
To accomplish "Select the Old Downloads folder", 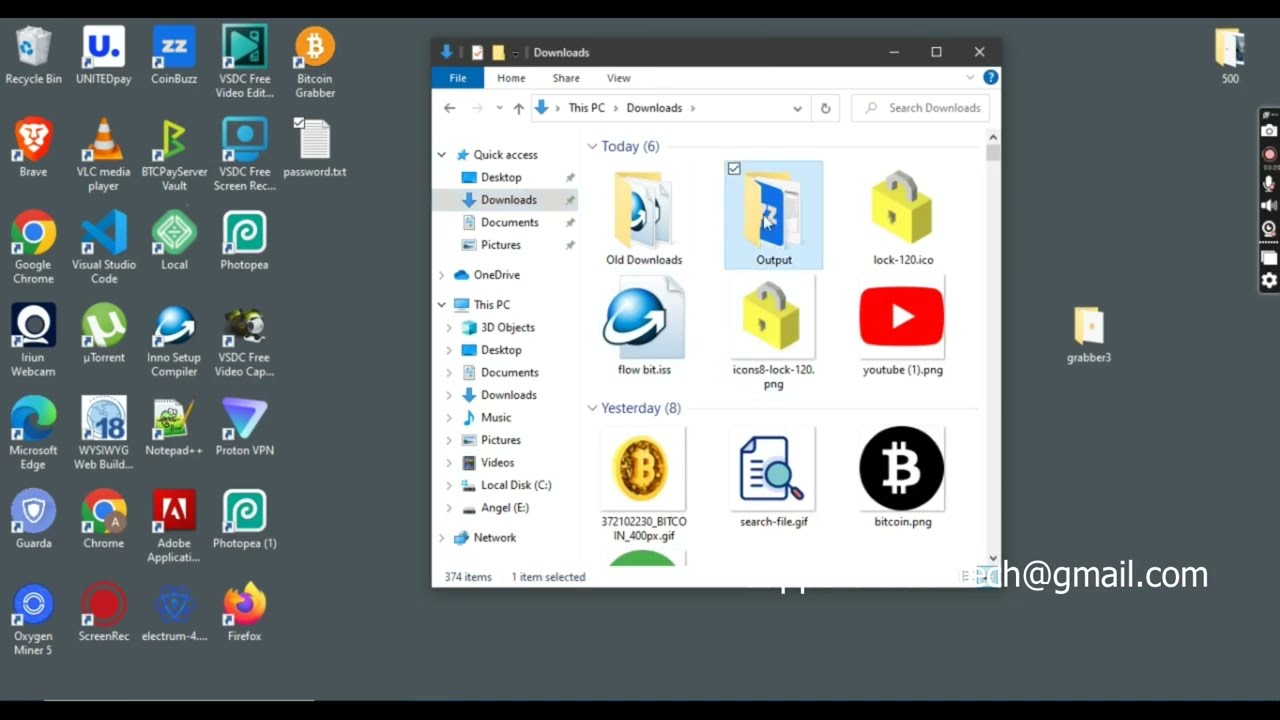I will tap(644, 217).
